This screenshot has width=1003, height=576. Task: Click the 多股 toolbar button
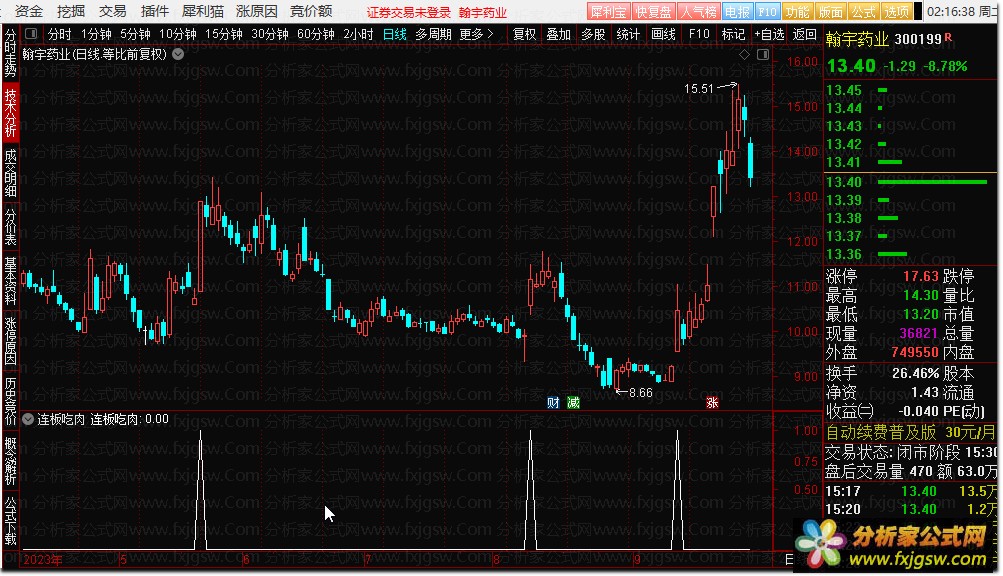click(593, 34)
